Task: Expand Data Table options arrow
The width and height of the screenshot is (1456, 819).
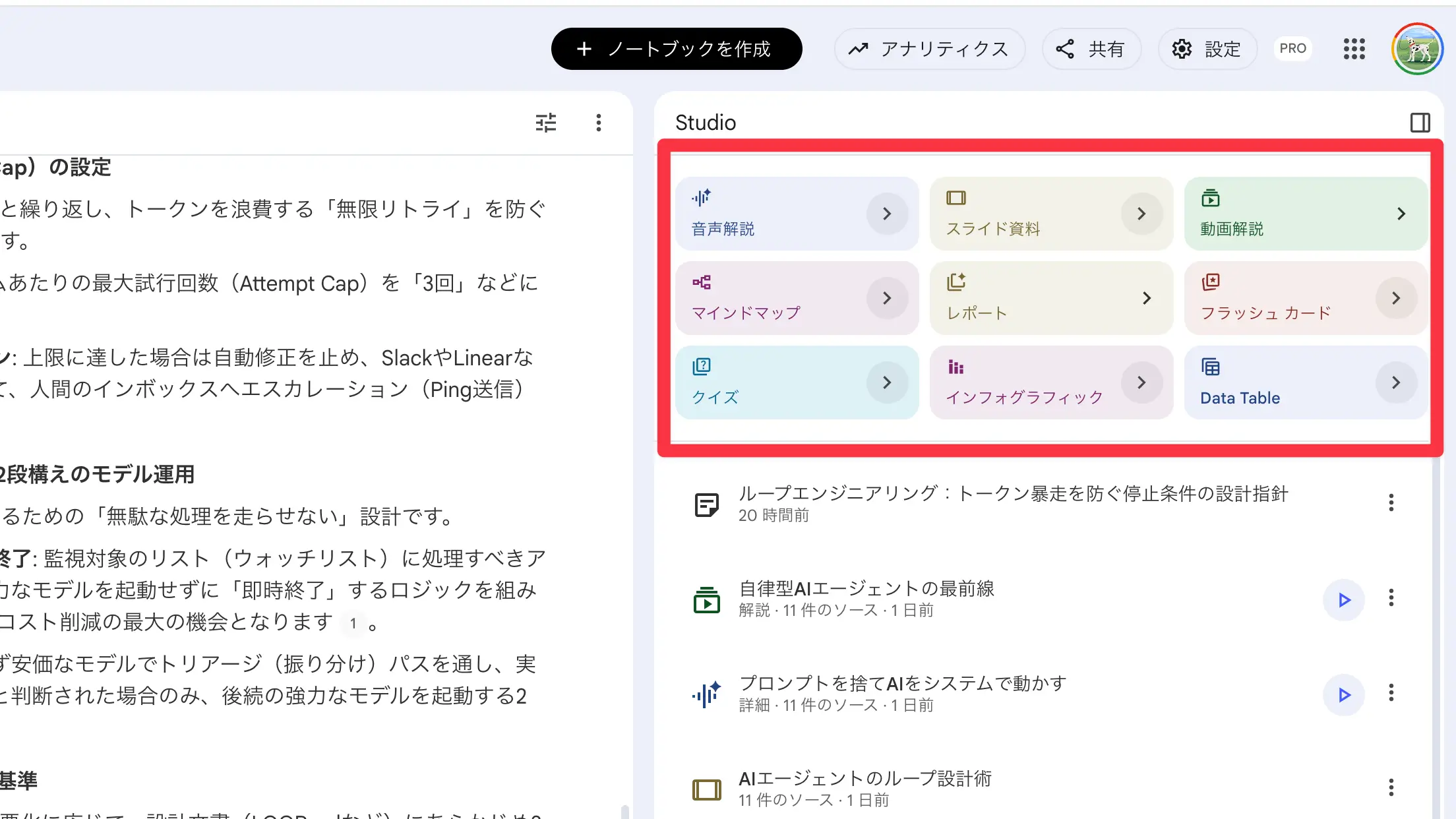Action: tap(1396, 382)
